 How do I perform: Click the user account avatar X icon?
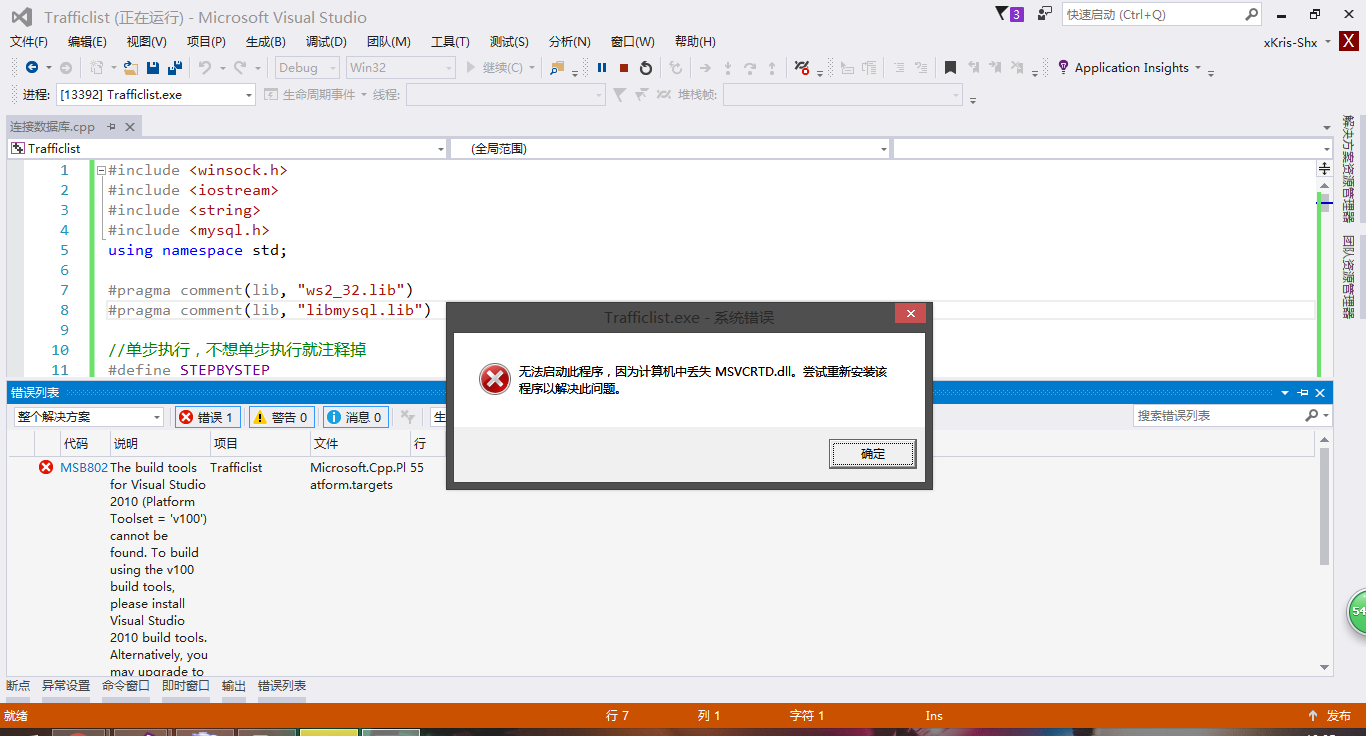point(1349,42)
